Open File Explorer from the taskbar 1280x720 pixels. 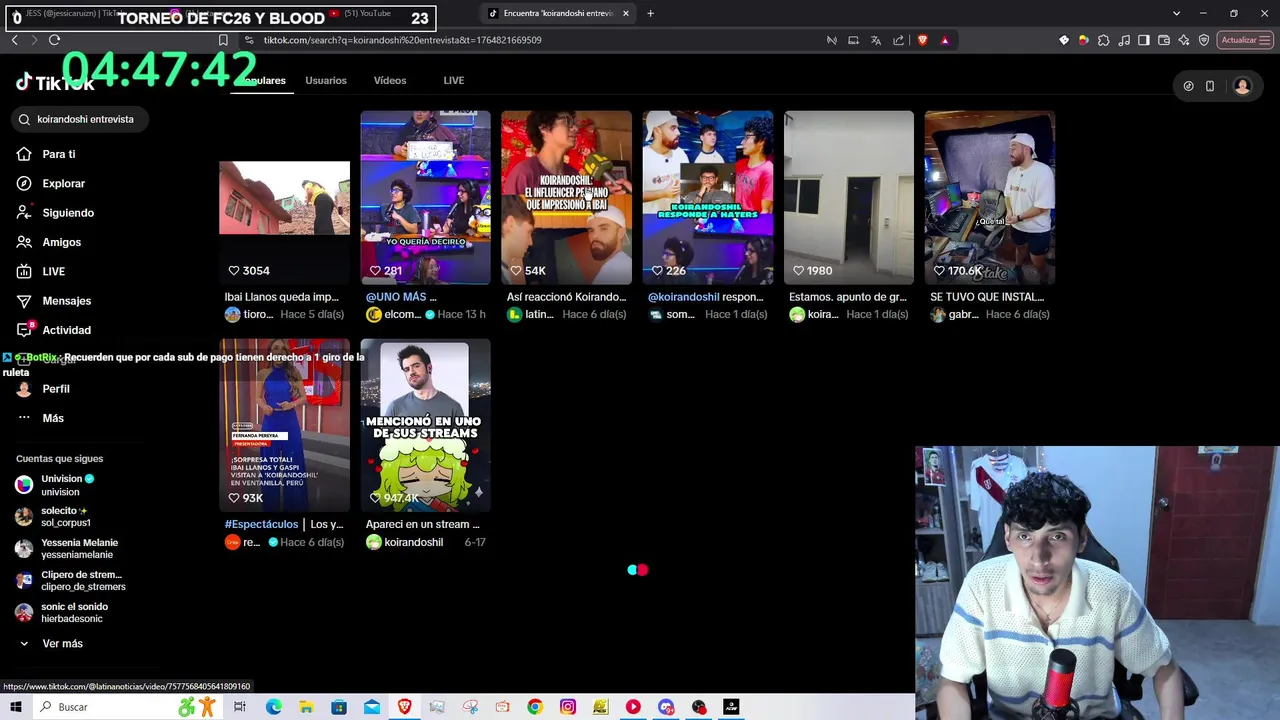[x=306, y=707]
